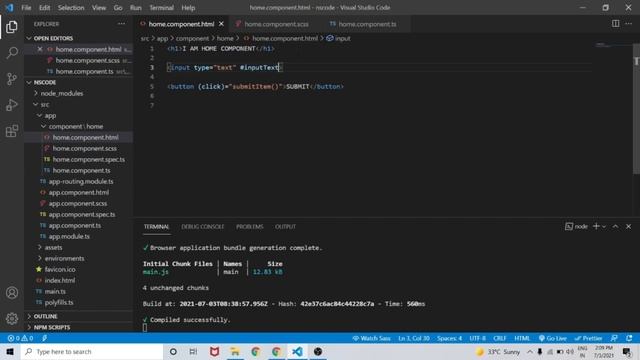The width and height of the screenshot is (640, 360).
Task: Switch to Debug Console panel tab
Action: pos(202,227)
